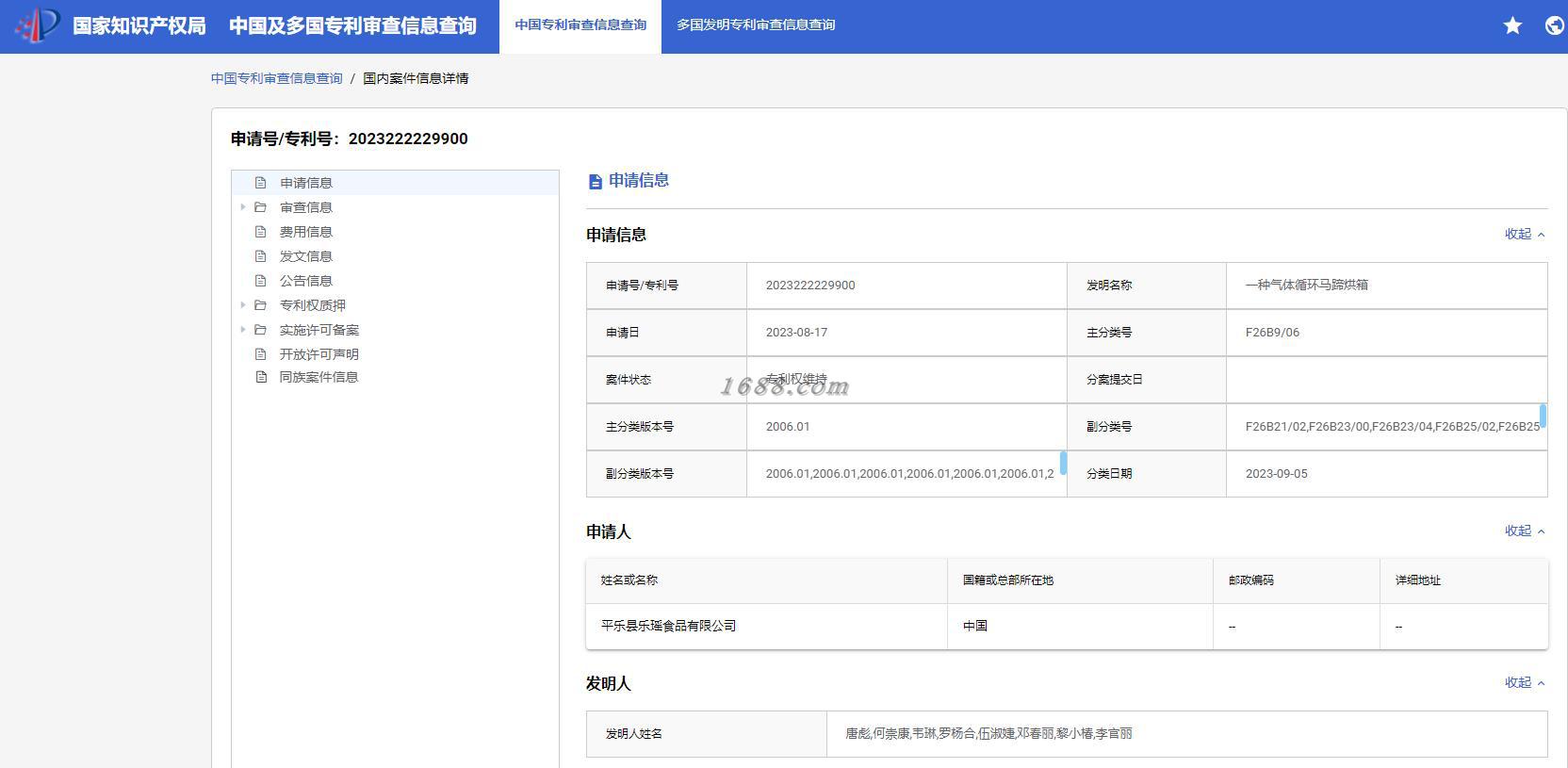1568x768 pixels.
Task: Select 审查信息 in the left tree
Action: 306,207
